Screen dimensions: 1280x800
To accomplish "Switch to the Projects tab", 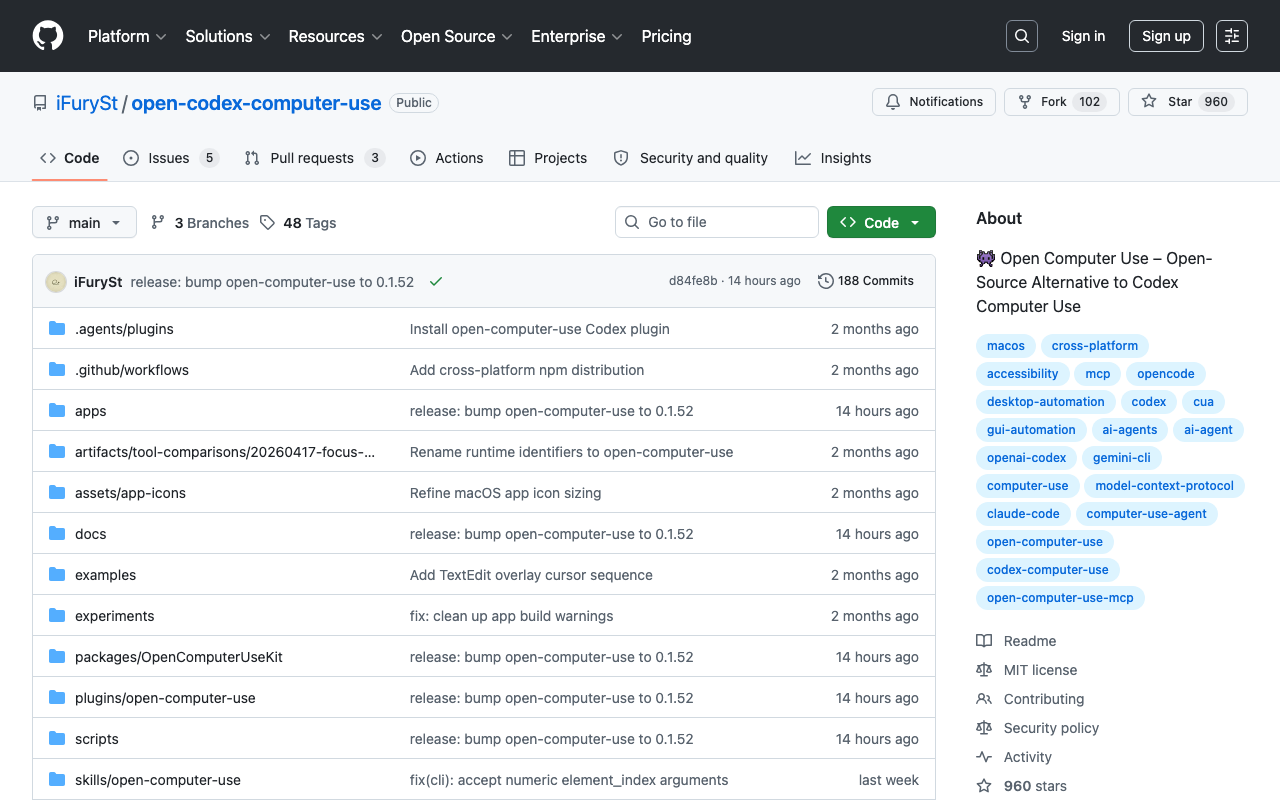I will point(548,158).
